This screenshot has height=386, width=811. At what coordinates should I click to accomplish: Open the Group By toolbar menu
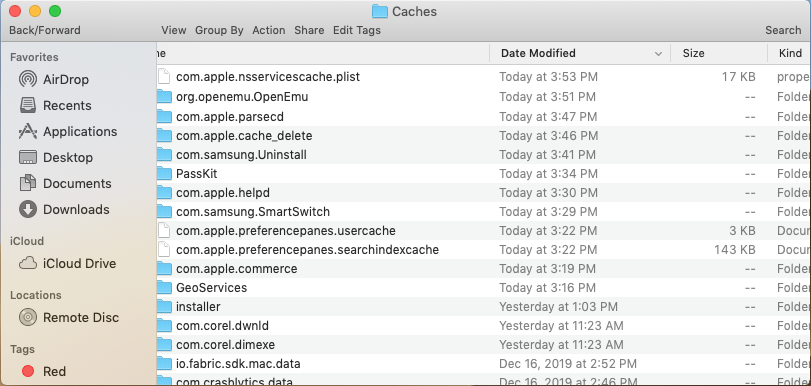coord(219,30)
